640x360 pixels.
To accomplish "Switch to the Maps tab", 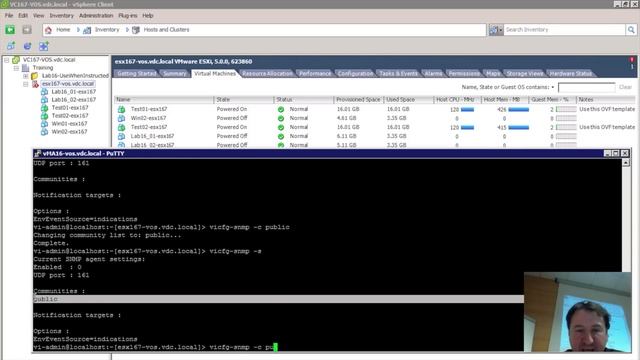I will [x=493, y=73].
